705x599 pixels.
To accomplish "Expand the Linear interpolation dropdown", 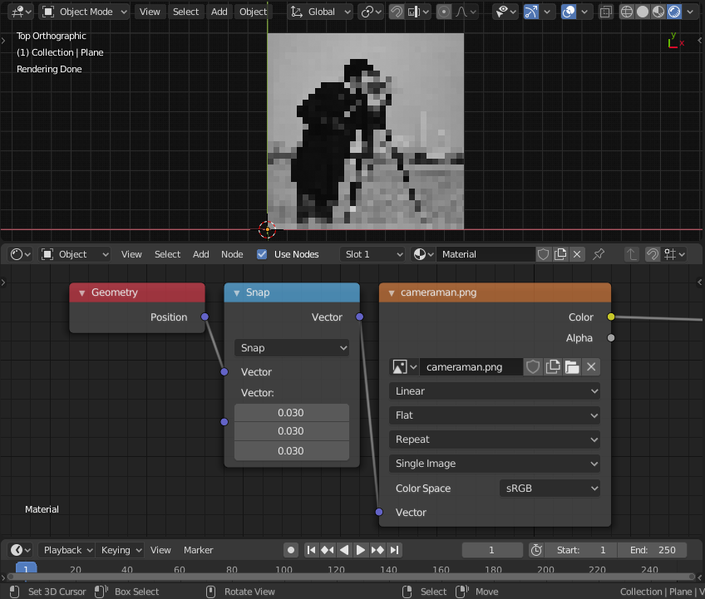I will tap(495, 391).
